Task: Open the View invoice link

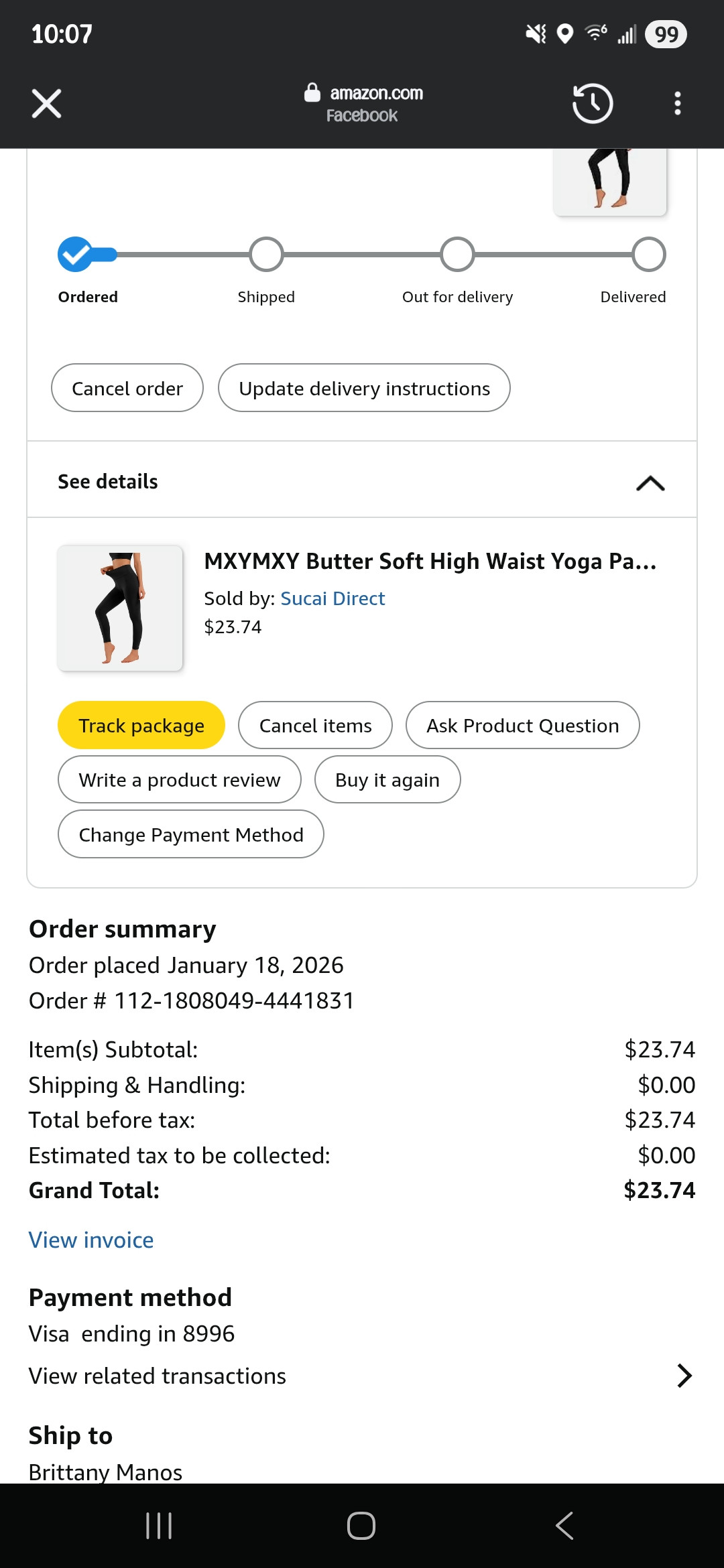Action: 91,1240
